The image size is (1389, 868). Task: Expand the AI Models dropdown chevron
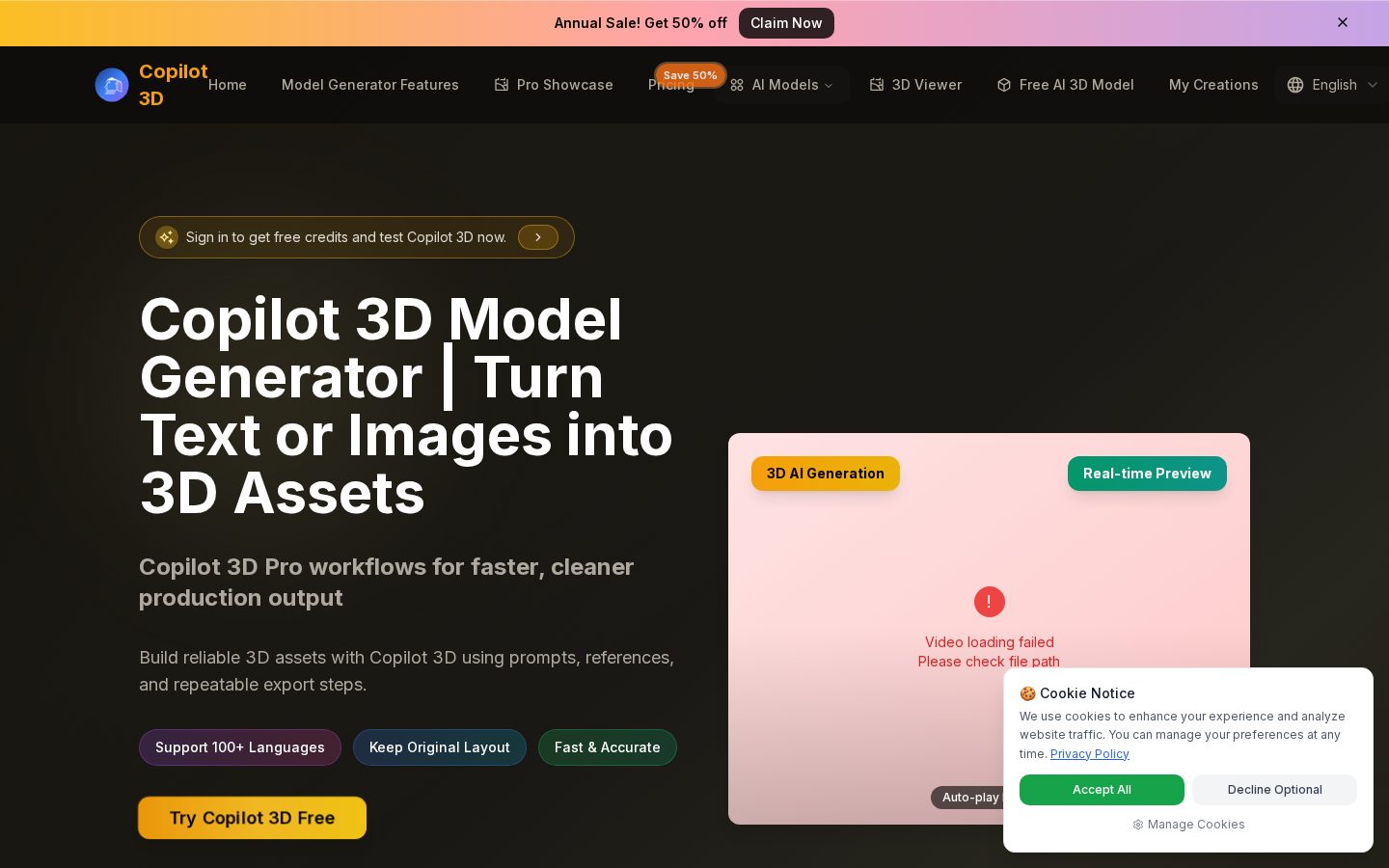[x=829, y=86]
